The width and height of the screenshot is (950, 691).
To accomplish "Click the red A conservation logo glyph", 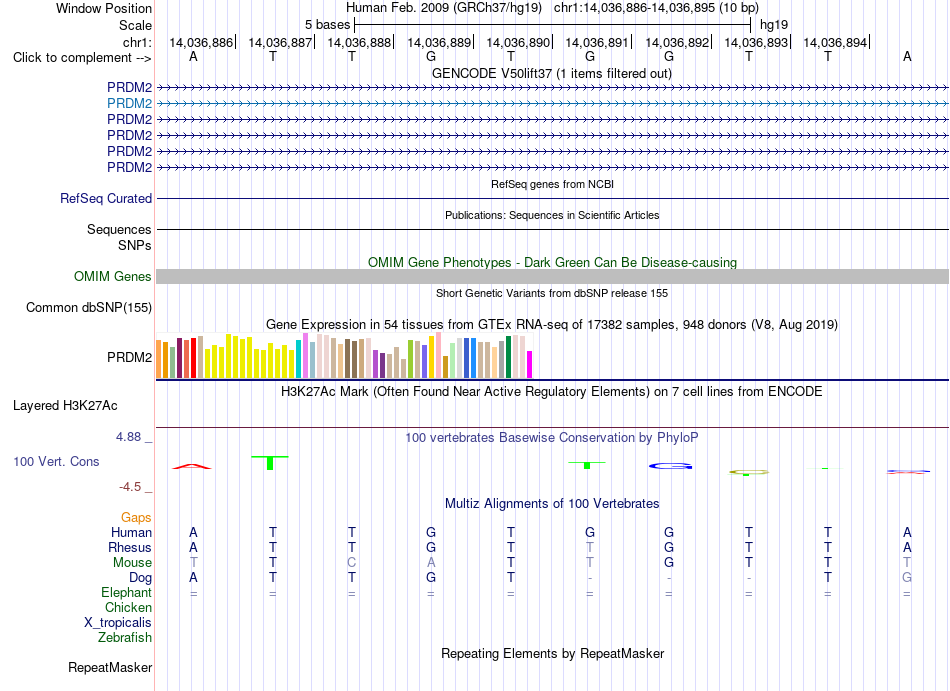I will pos(192,466).
